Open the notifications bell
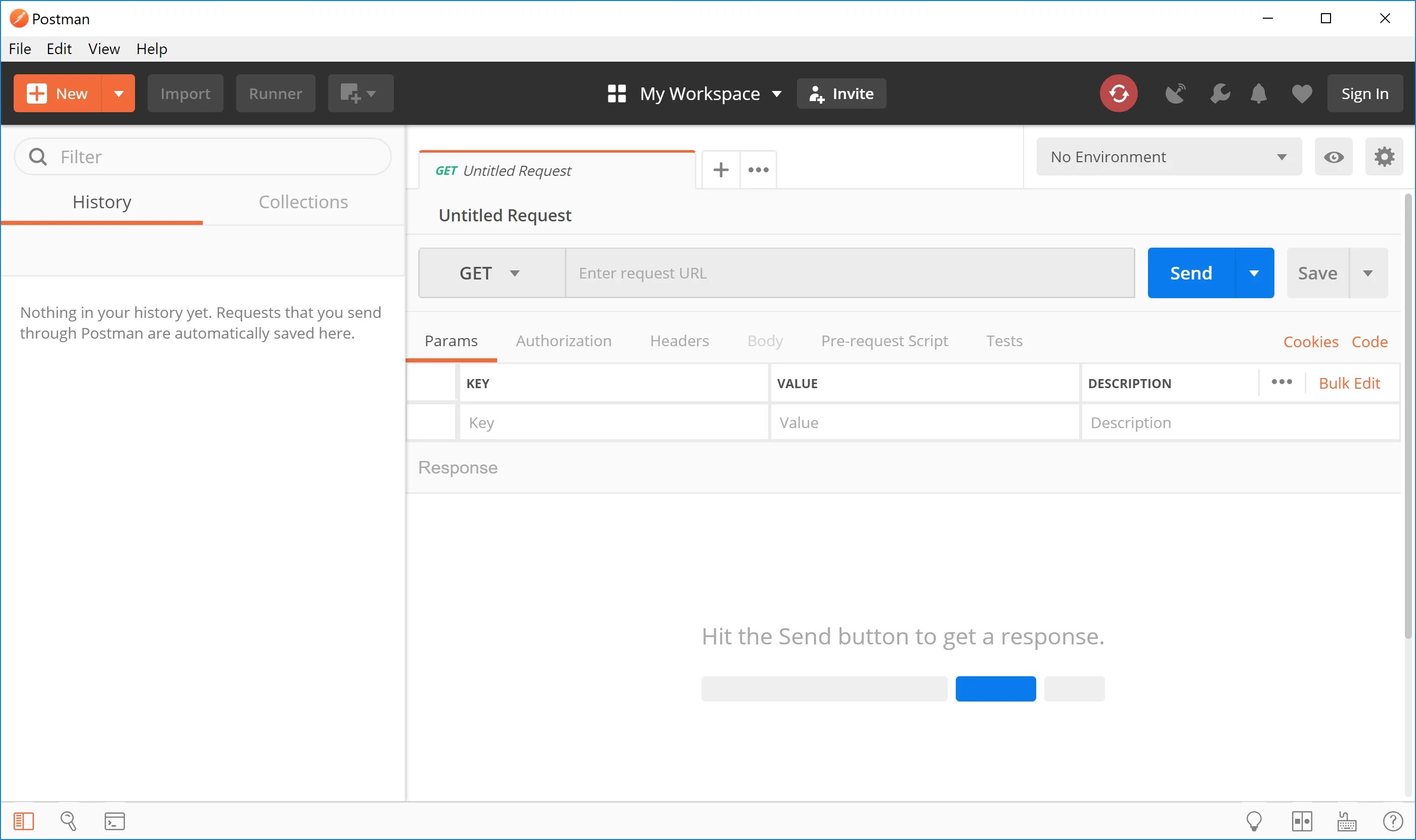This screenshot has width=1416, height=840. tap(1259, 94)
